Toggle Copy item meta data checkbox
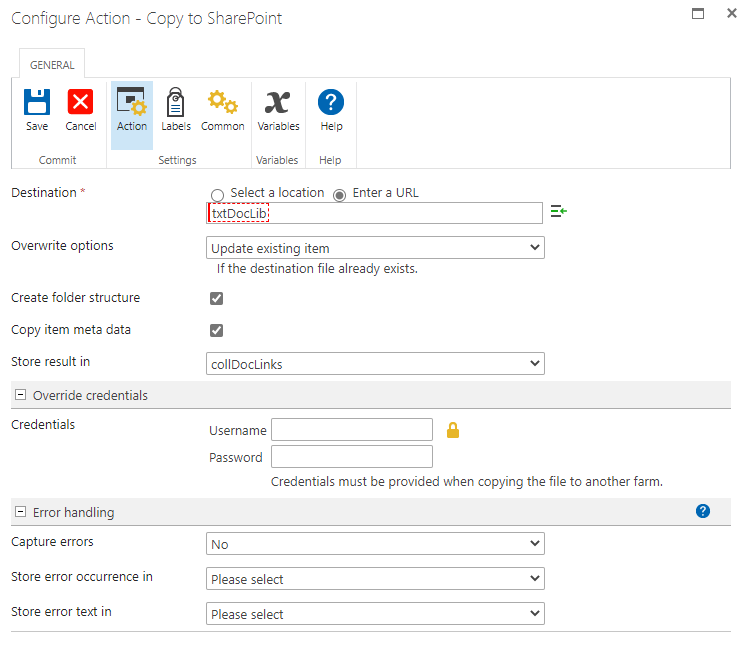Viewport: 750px width, 649px height. pyautogui.click(x=216, y=330)
